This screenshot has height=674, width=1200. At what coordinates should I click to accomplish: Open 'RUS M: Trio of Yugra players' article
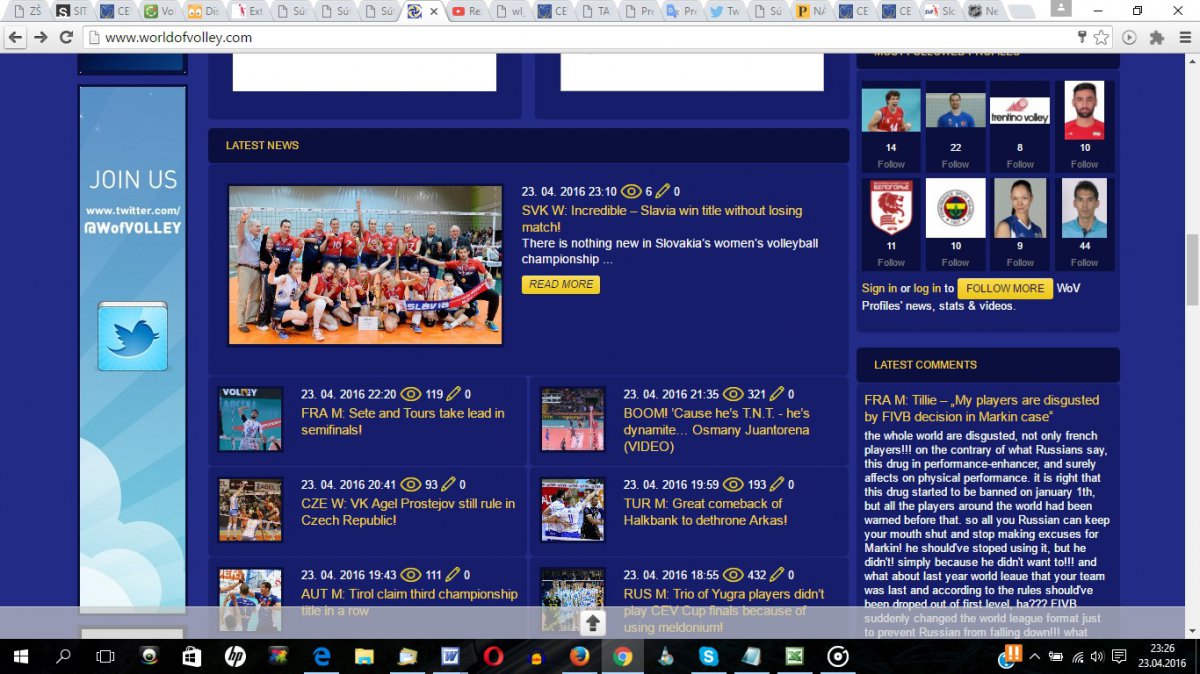tap(724, 611)
